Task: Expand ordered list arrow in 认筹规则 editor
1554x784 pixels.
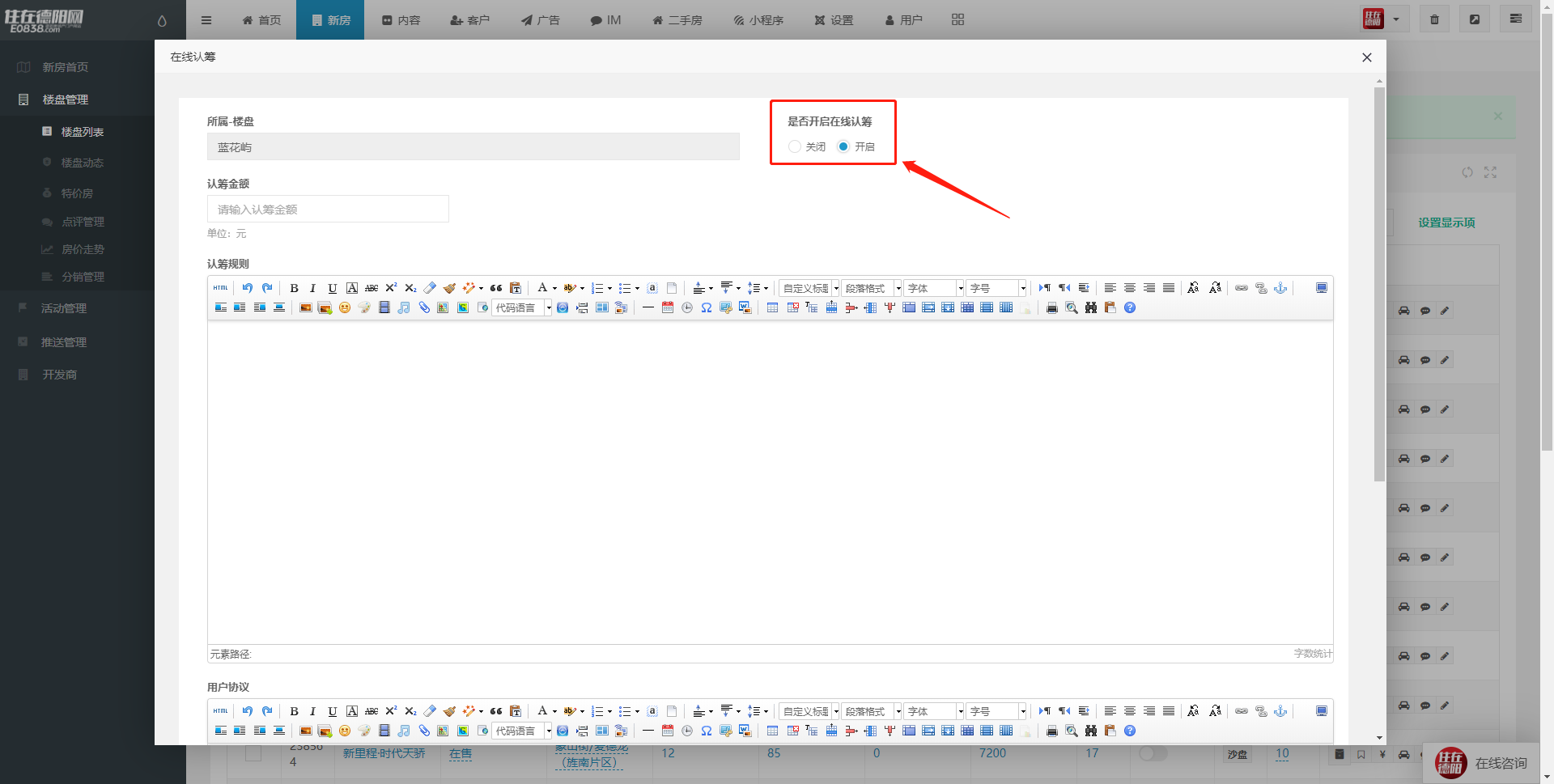Action: point(609,288)
